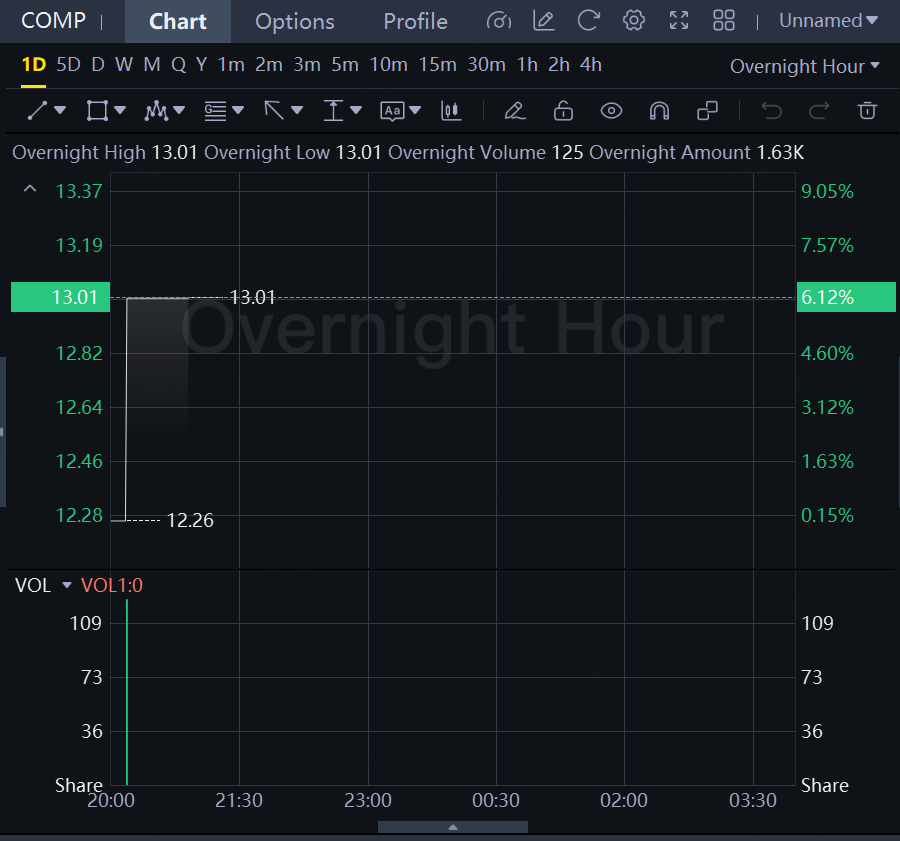This screenshot has height=841, width=900.
Task: Choose the 15m interval
Action: pyautogui.click(x=437, y=65)
